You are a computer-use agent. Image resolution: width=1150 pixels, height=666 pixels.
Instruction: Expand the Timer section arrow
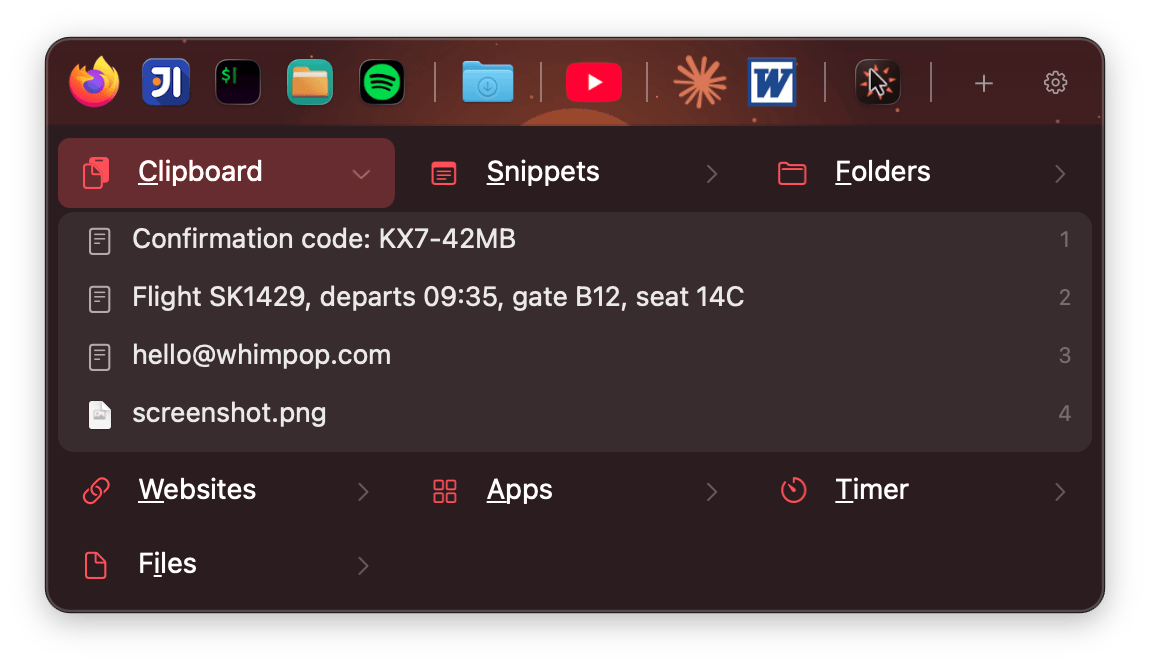(x=1060, y=491)
